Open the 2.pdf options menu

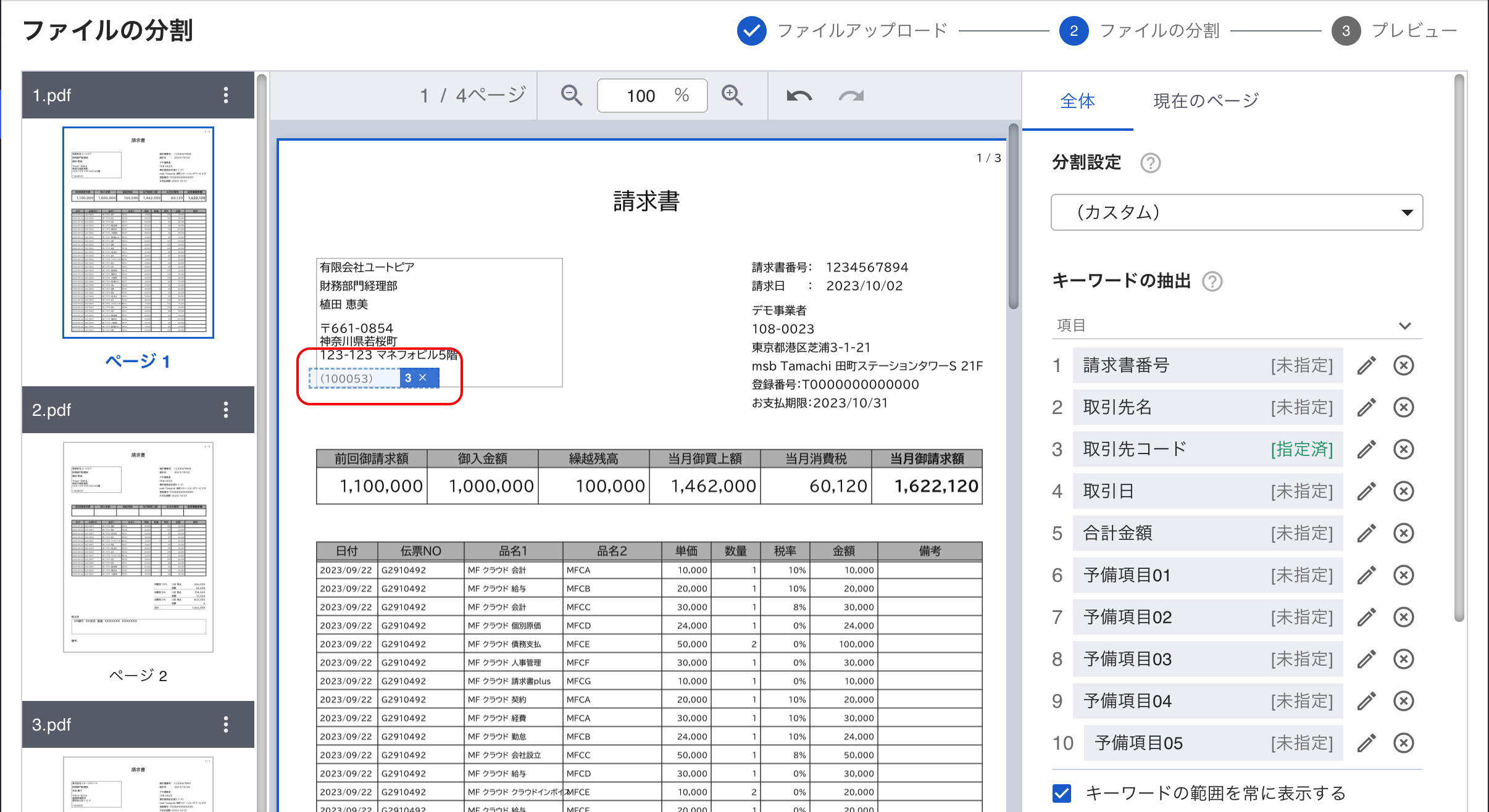pos(226,410)
